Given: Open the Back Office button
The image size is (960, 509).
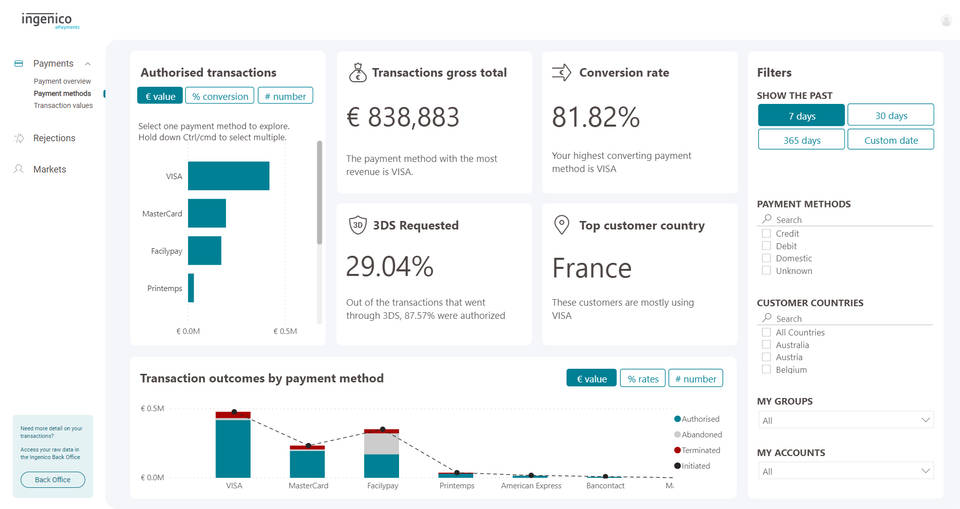Looking at the screenshot, I should (x=53, y=480).
